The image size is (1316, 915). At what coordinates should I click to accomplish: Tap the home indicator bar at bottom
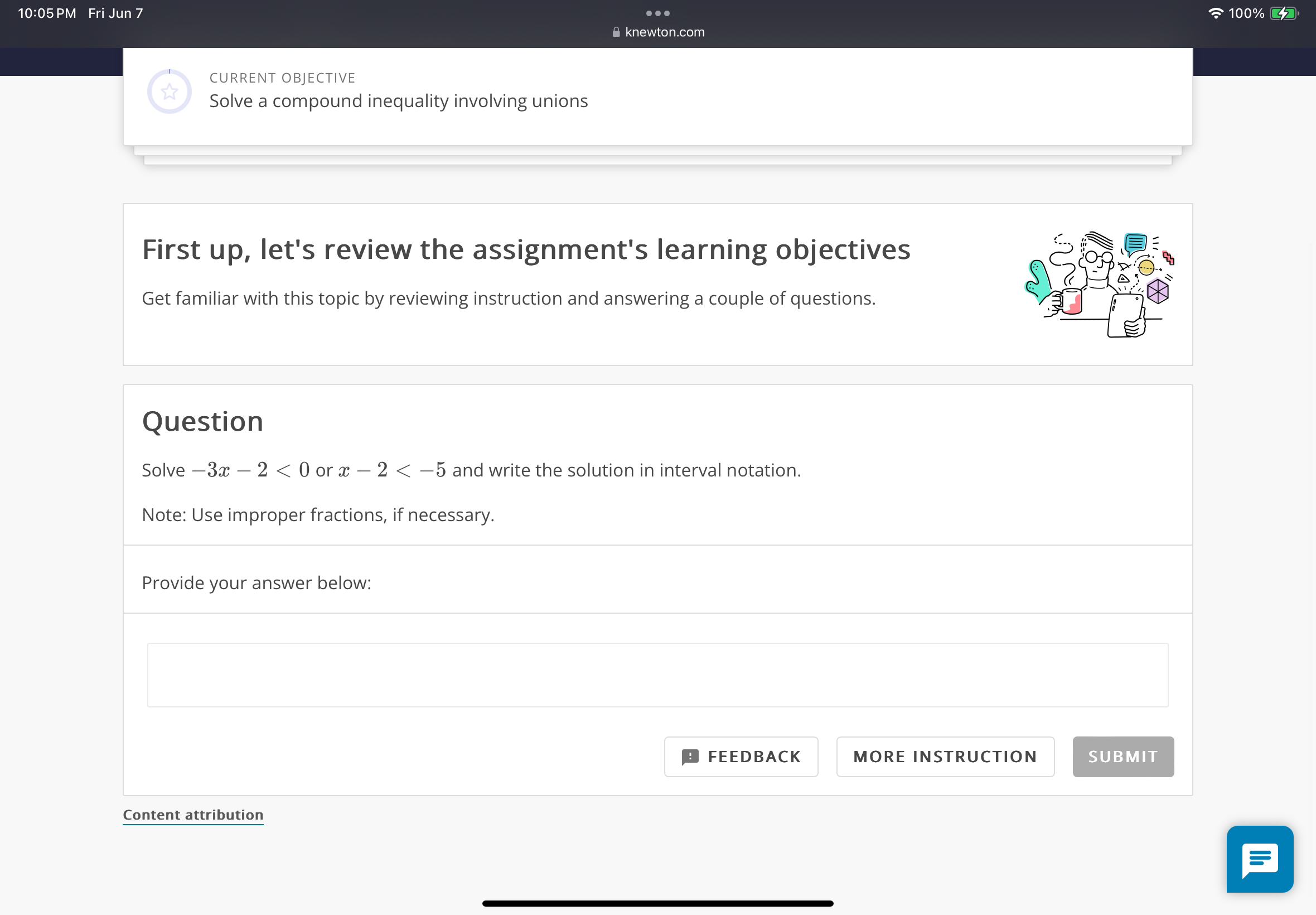tap(657, 904)
